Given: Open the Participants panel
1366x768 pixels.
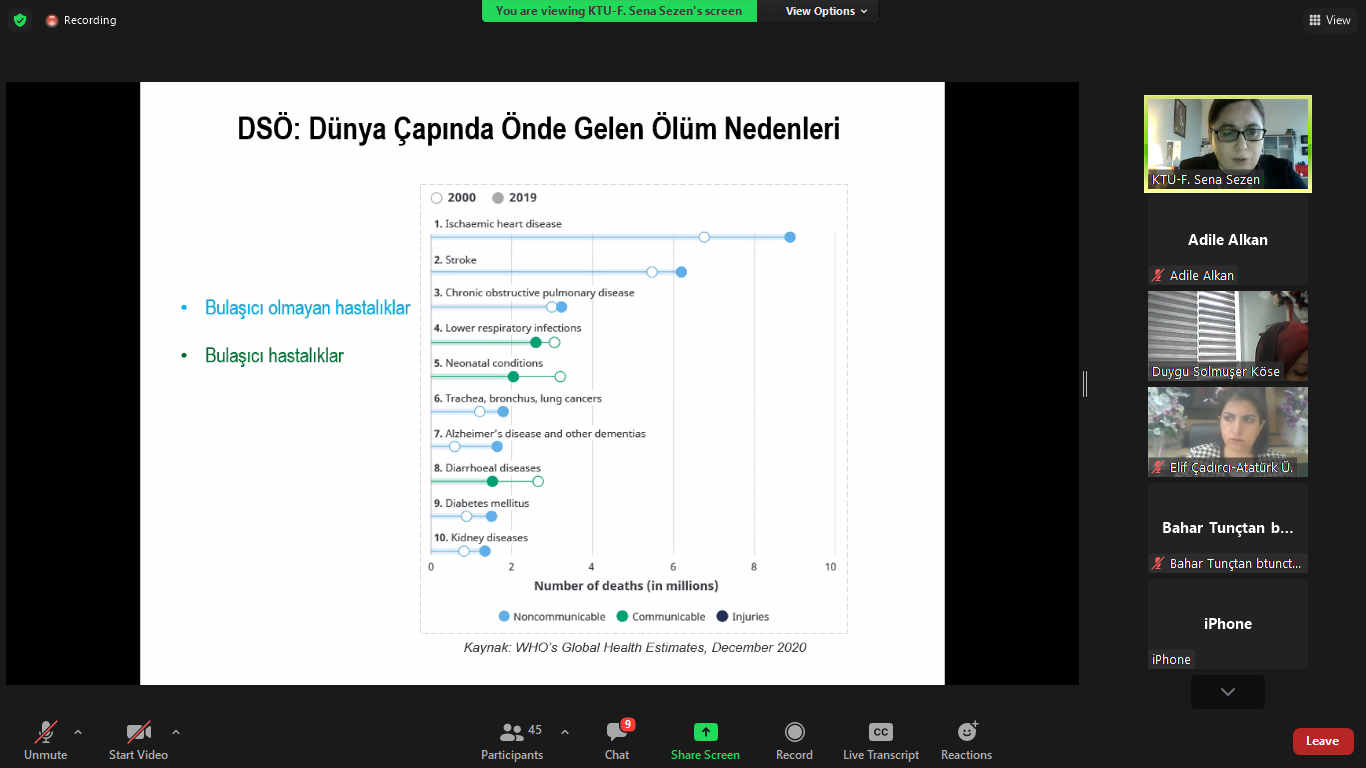Looking at the screenshot, I should pyautogui.click(x=512, y=741).
